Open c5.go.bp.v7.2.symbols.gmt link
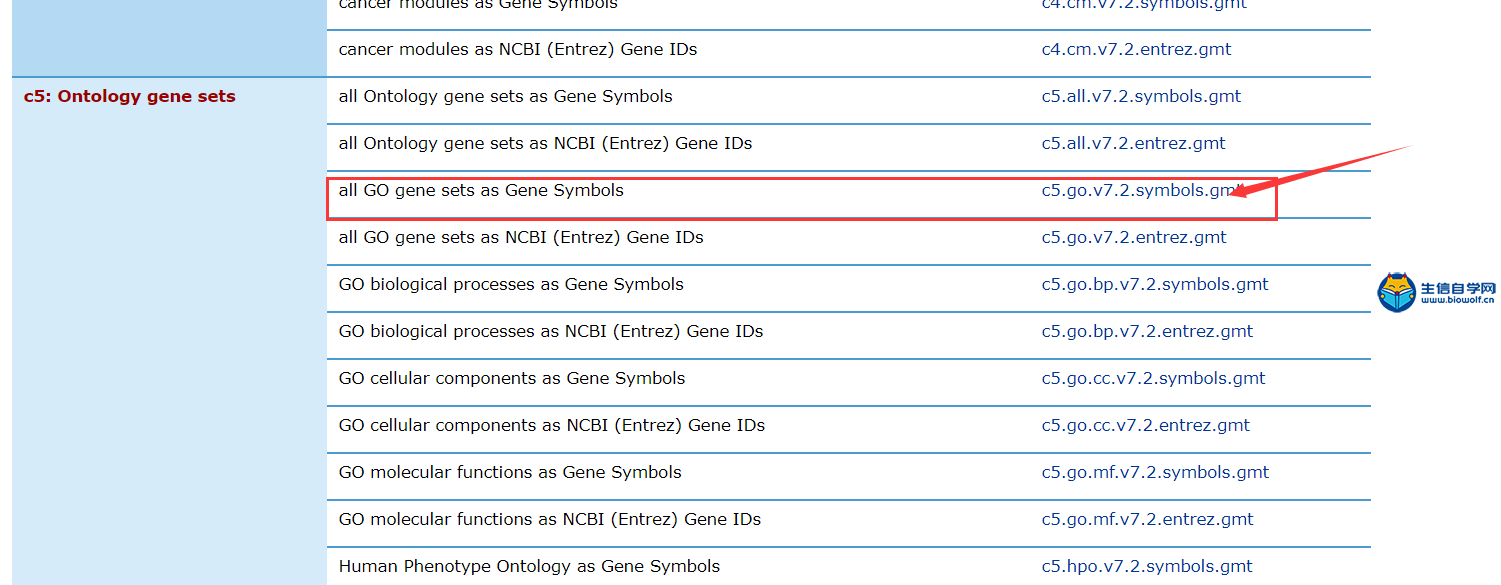 1155,285
